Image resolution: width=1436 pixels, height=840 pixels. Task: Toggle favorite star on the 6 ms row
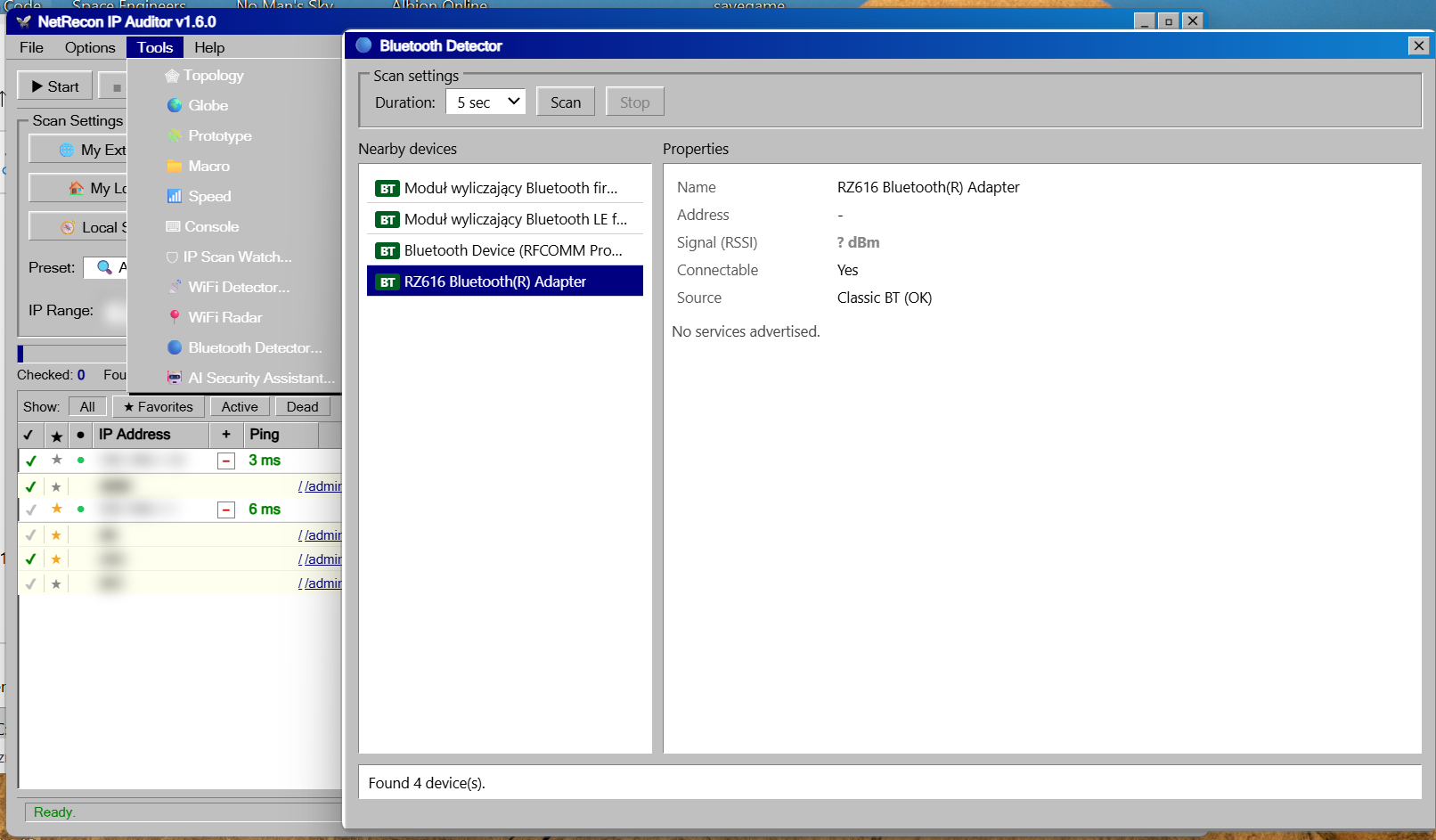click(56, 509)
